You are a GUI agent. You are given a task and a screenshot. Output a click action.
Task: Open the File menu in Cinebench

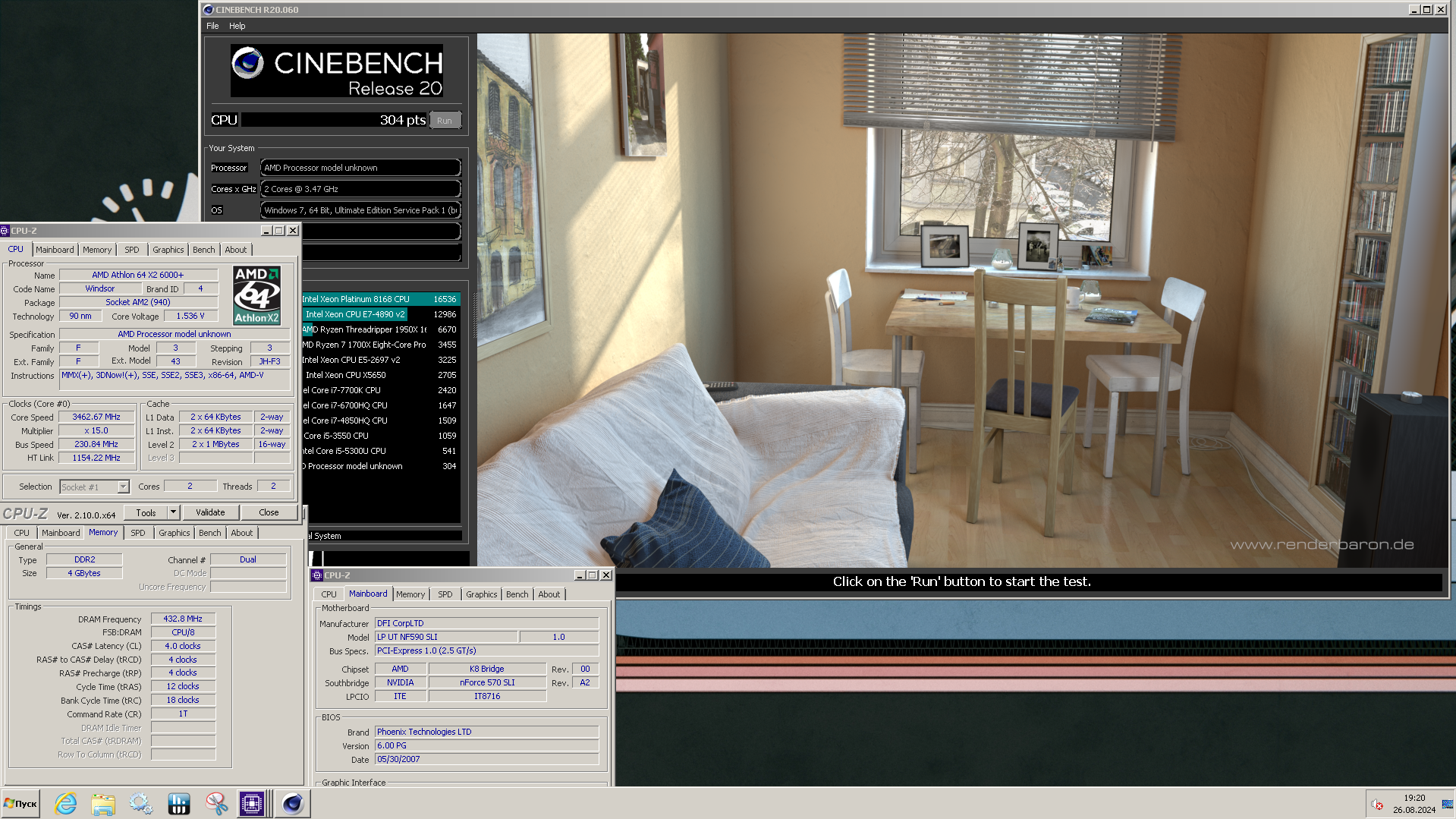tap(212, 26)
